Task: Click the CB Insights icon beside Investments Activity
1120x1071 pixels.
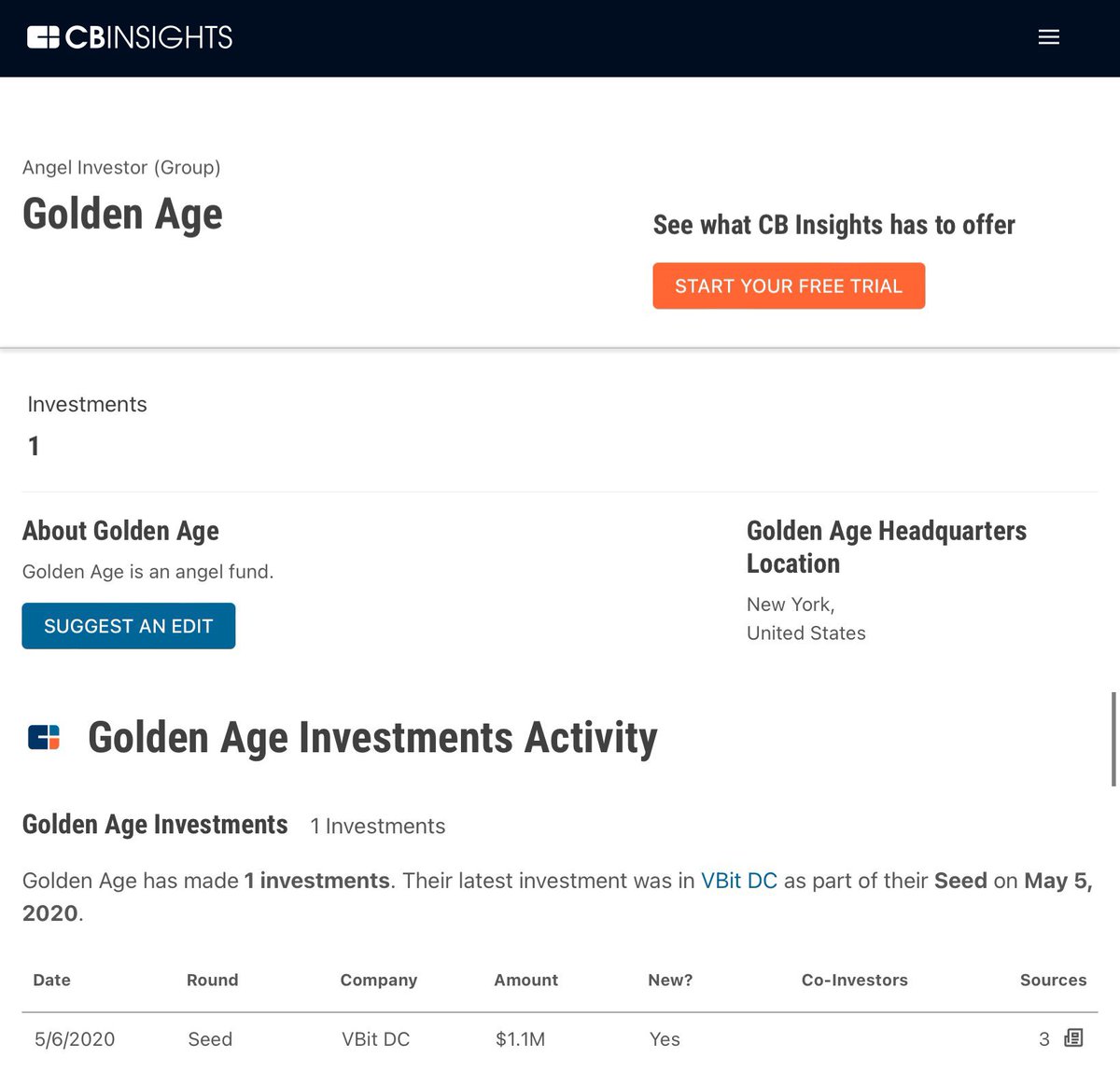Action: point(44,737)
